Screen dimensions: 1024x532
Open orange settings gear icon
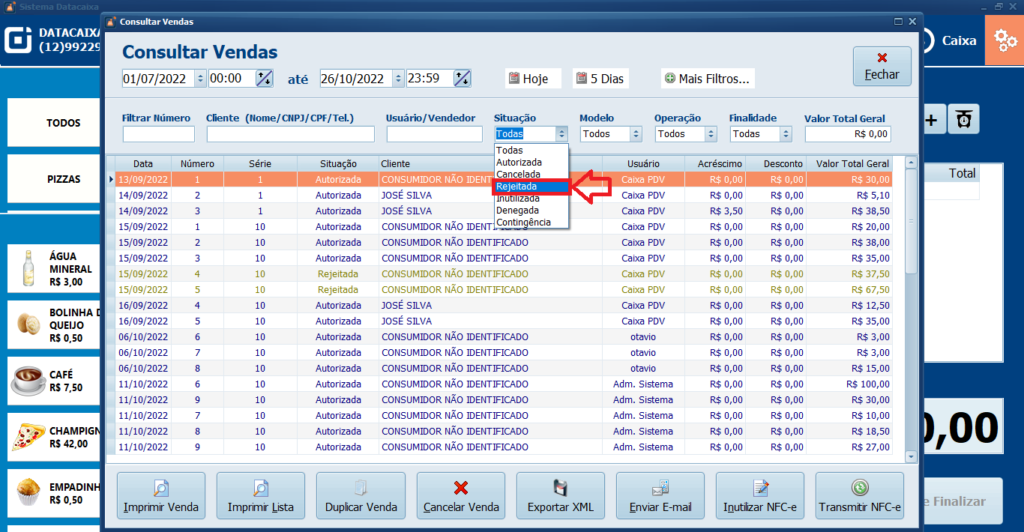tap(1003, 41)
